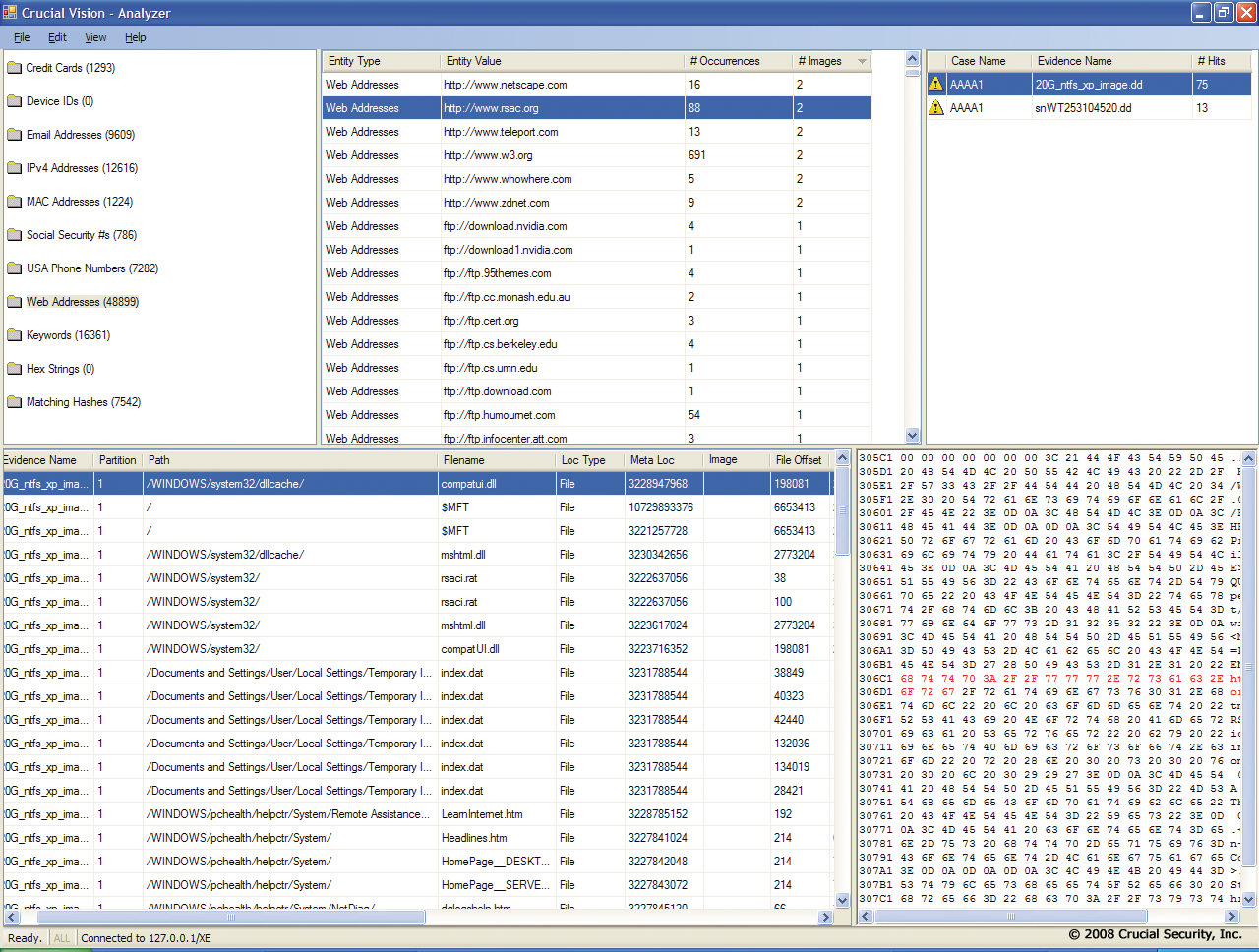
Task: Select the http://www.w3.org row
Action: 488,155
